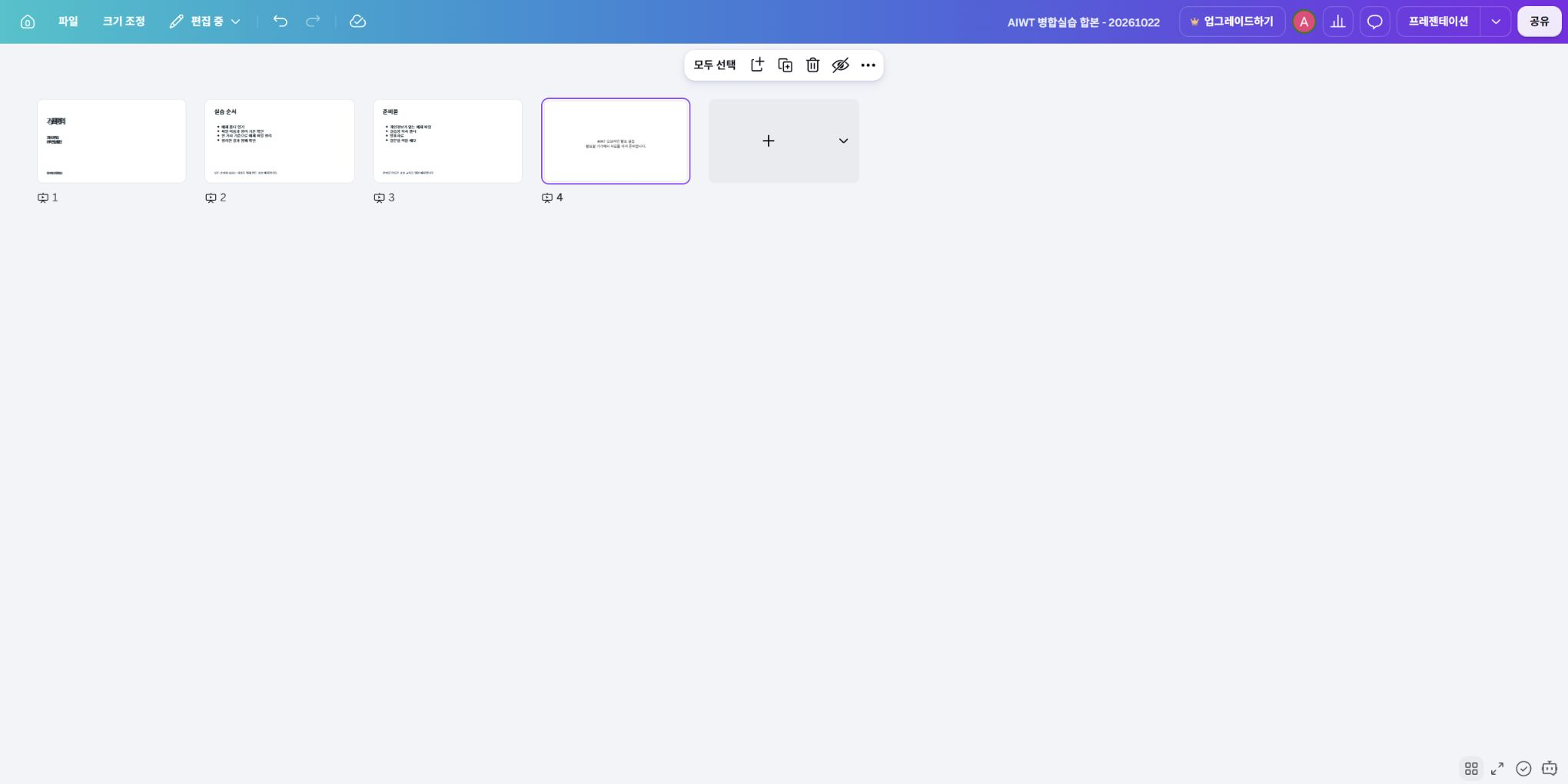Expand the add page type chevron
1568x784 pixels.
[843, 141]
